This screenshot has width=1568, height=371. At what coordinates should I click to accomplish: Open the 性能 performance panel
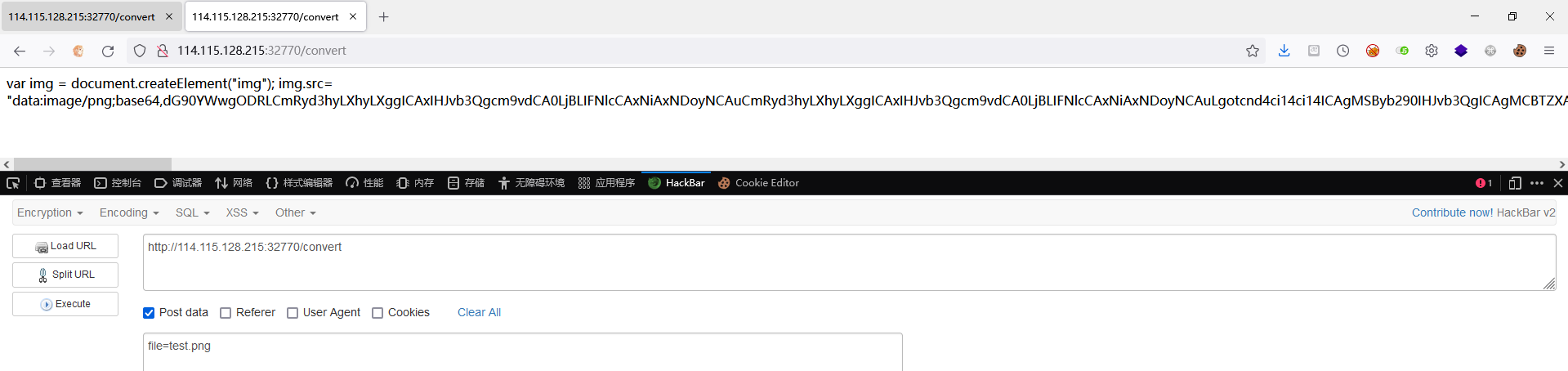point(364,183)
